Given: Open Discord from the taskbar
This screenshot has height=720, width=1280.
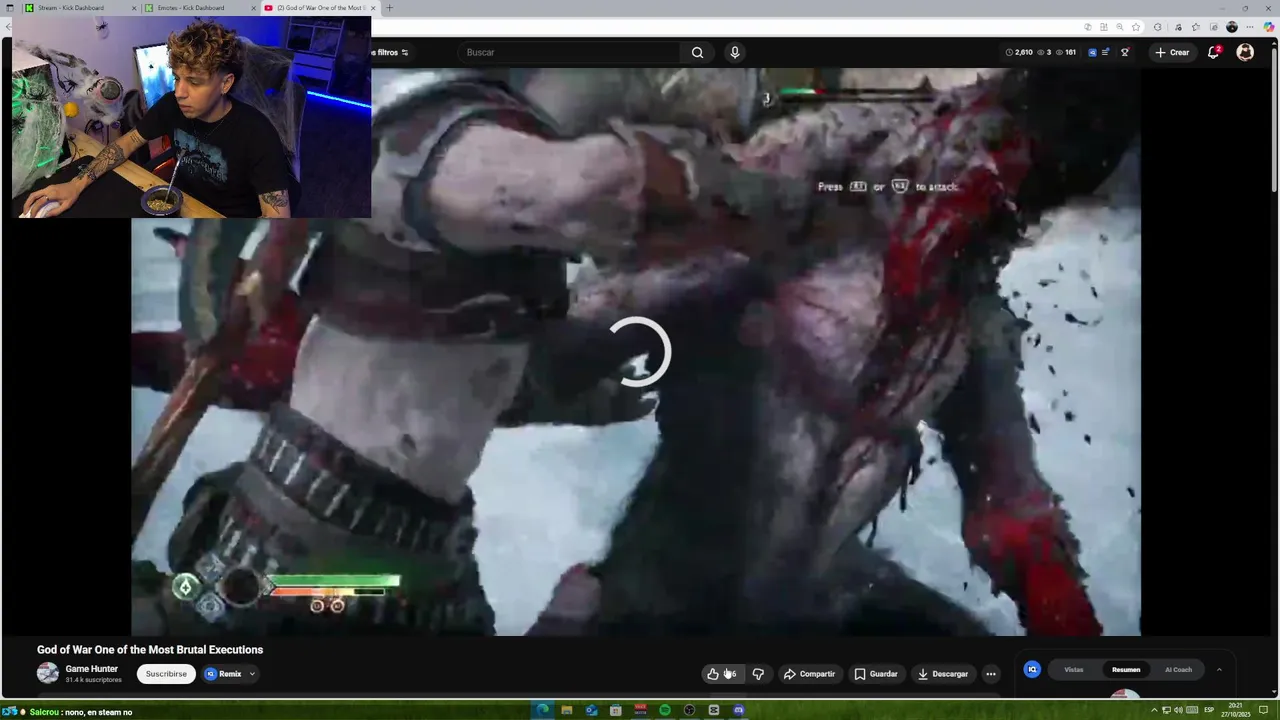Looking at the screenshot, I should pyautogui.click(x=739, y=710).
